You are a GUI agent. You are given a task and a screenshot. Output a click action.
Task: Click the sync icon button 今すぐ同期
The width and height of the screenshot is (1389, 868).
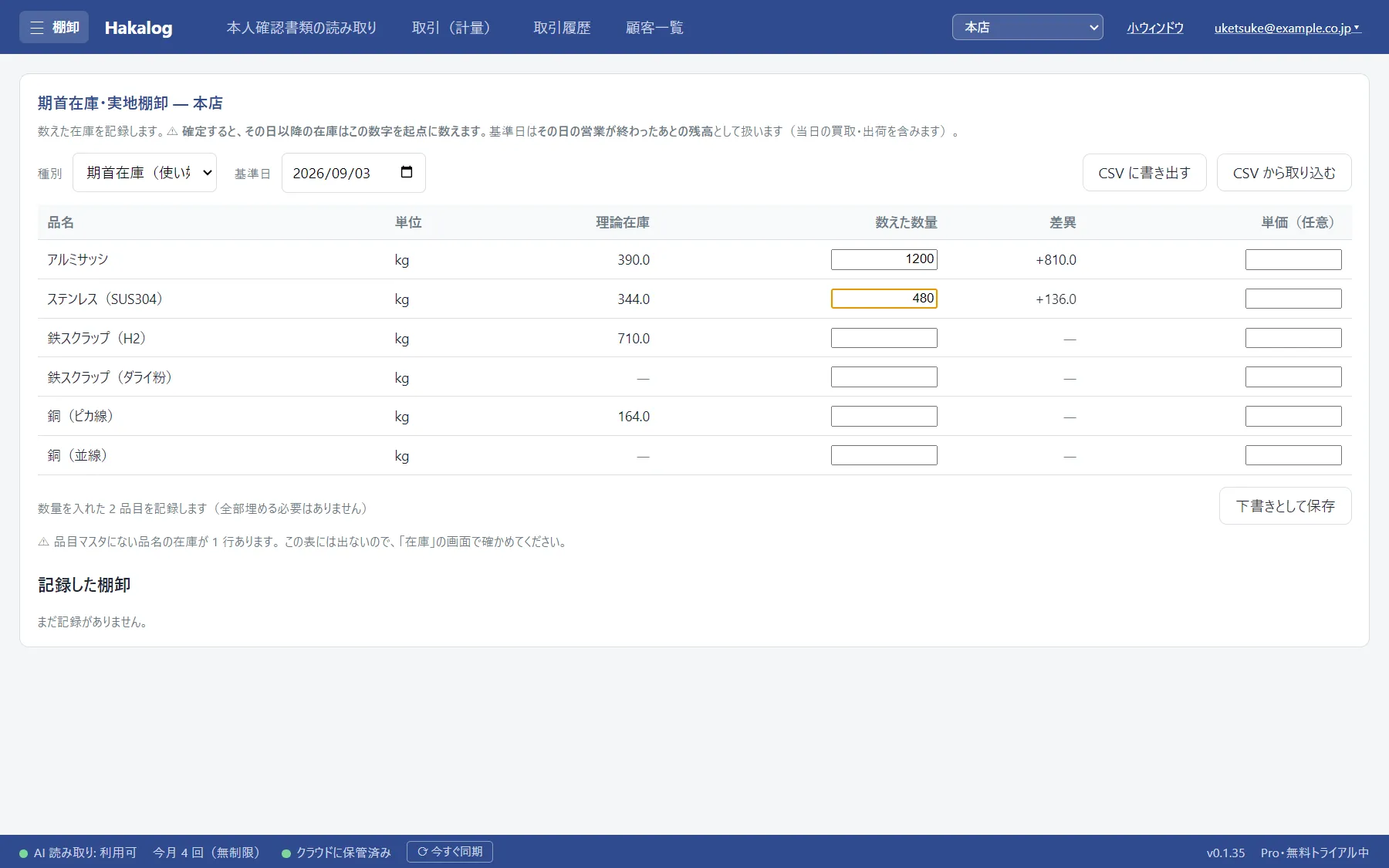pos(450,852)
